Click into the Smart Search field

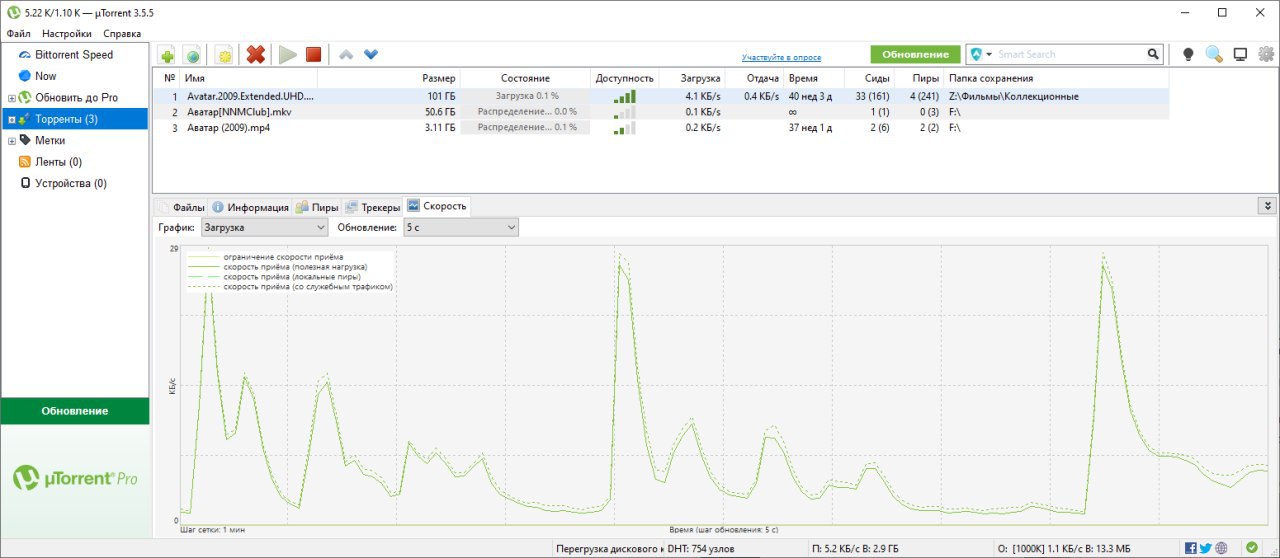1070,54
